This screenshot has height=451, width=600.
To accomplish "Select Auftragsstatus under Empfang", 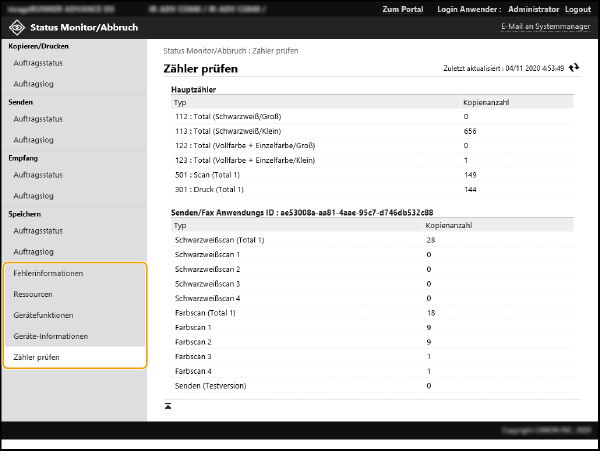I will 38,175.
